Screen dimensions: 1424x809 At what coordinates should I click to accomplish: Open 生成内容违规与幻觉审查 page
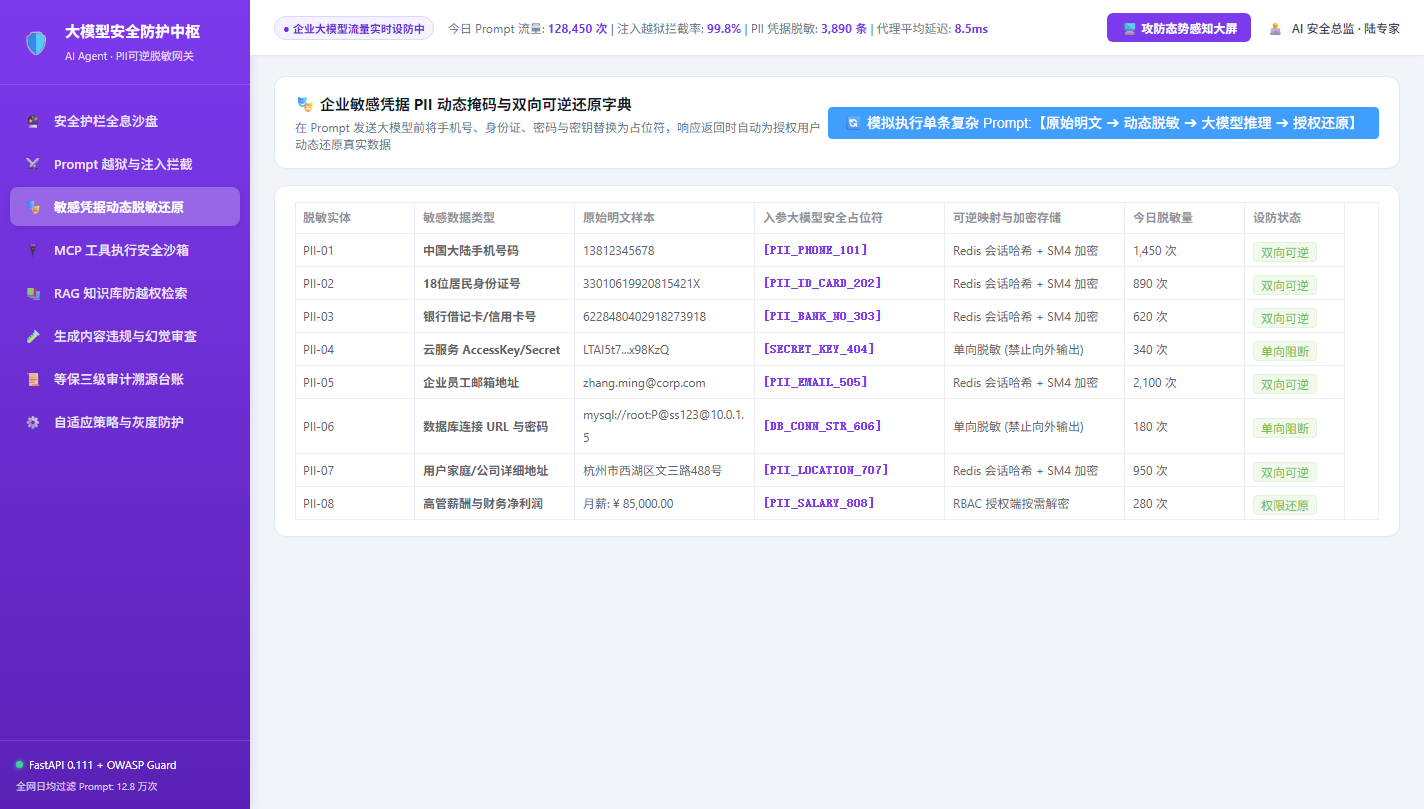(125, 336)
